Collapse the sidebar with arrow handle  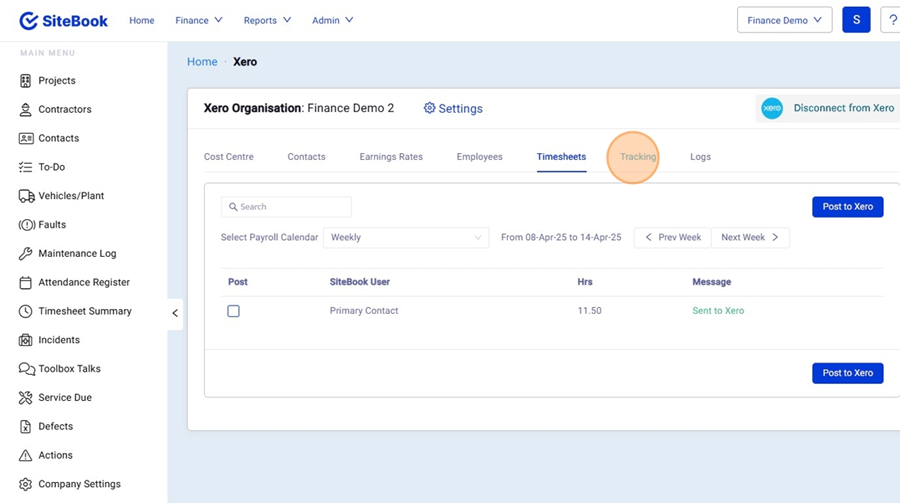point(175,313)
